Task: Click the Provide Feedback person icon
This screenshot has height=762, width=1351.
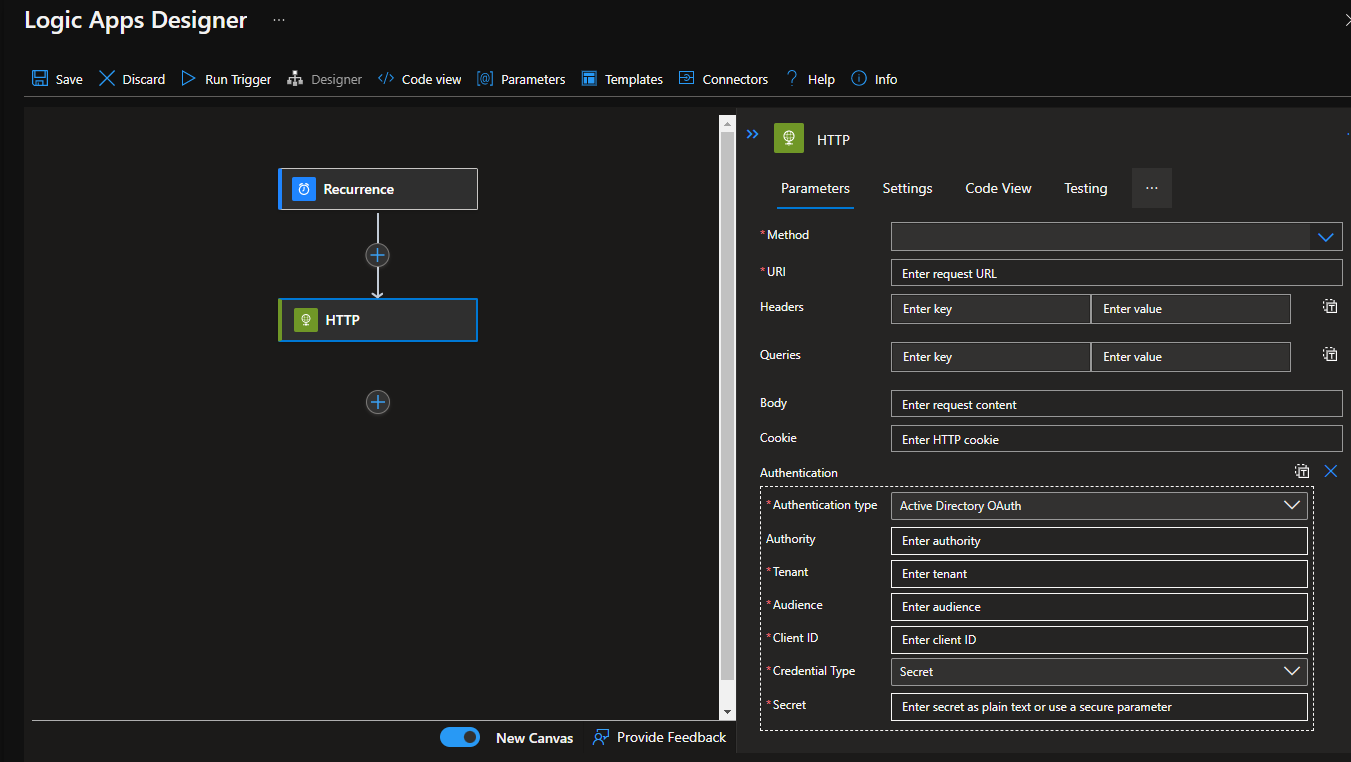Action: pos(601,737)
